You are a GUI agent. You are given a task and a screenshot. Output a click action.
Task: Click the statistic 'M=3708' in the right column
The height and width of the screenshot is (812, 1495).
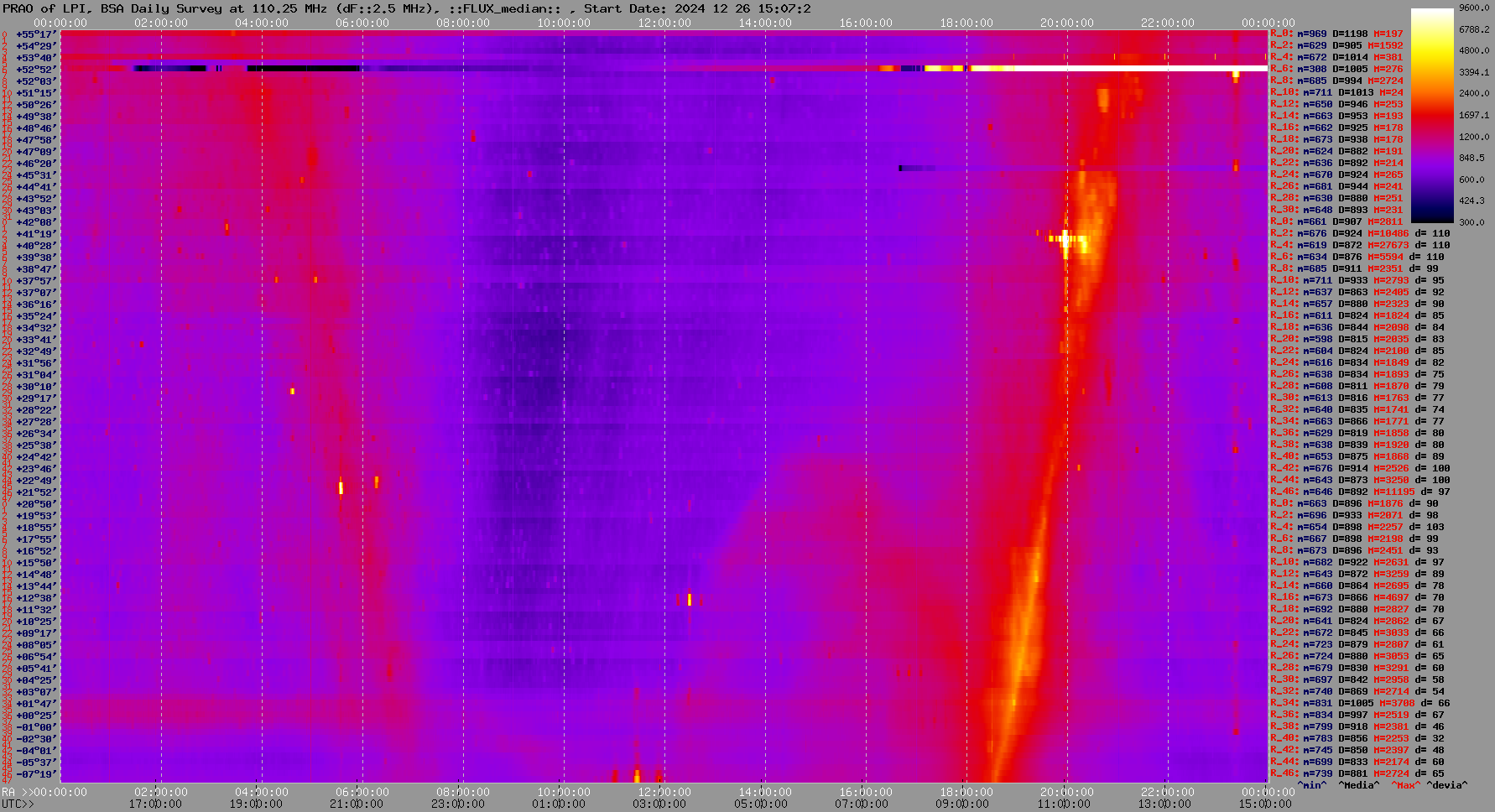point(1396,704)
